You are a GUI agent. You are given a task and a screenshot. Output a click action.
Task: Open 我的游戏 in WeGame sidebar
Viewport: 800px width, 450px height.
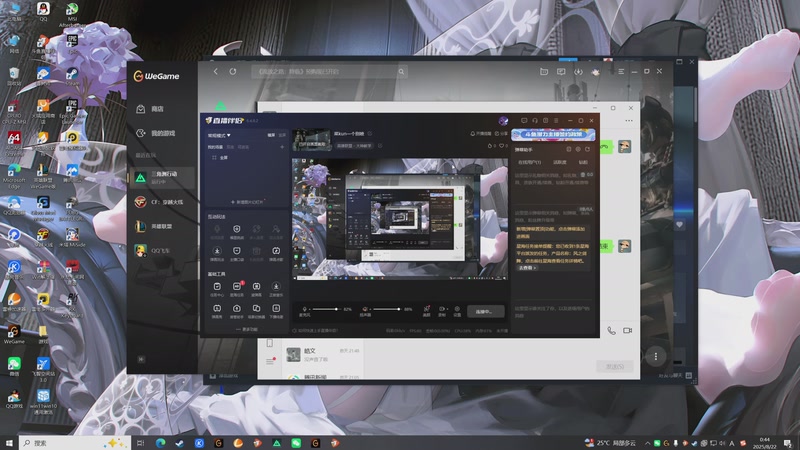(x=156, y=133)
